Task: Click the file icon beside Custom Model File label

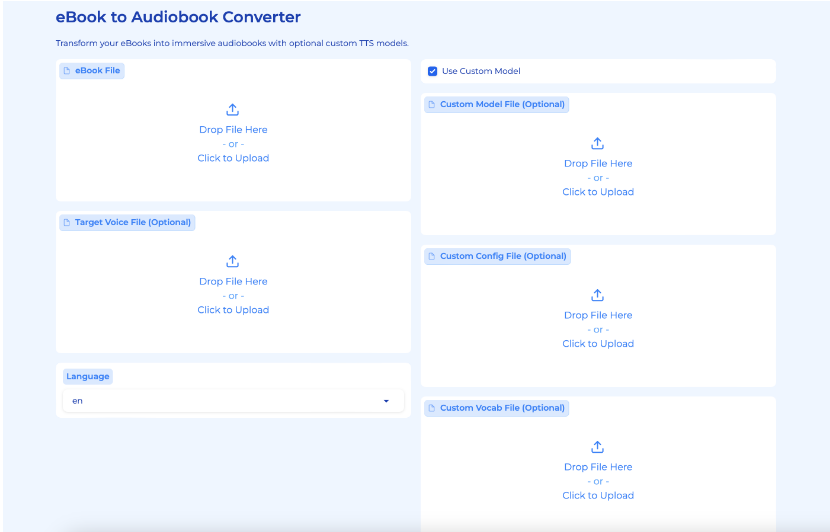Action: (432, 105)
